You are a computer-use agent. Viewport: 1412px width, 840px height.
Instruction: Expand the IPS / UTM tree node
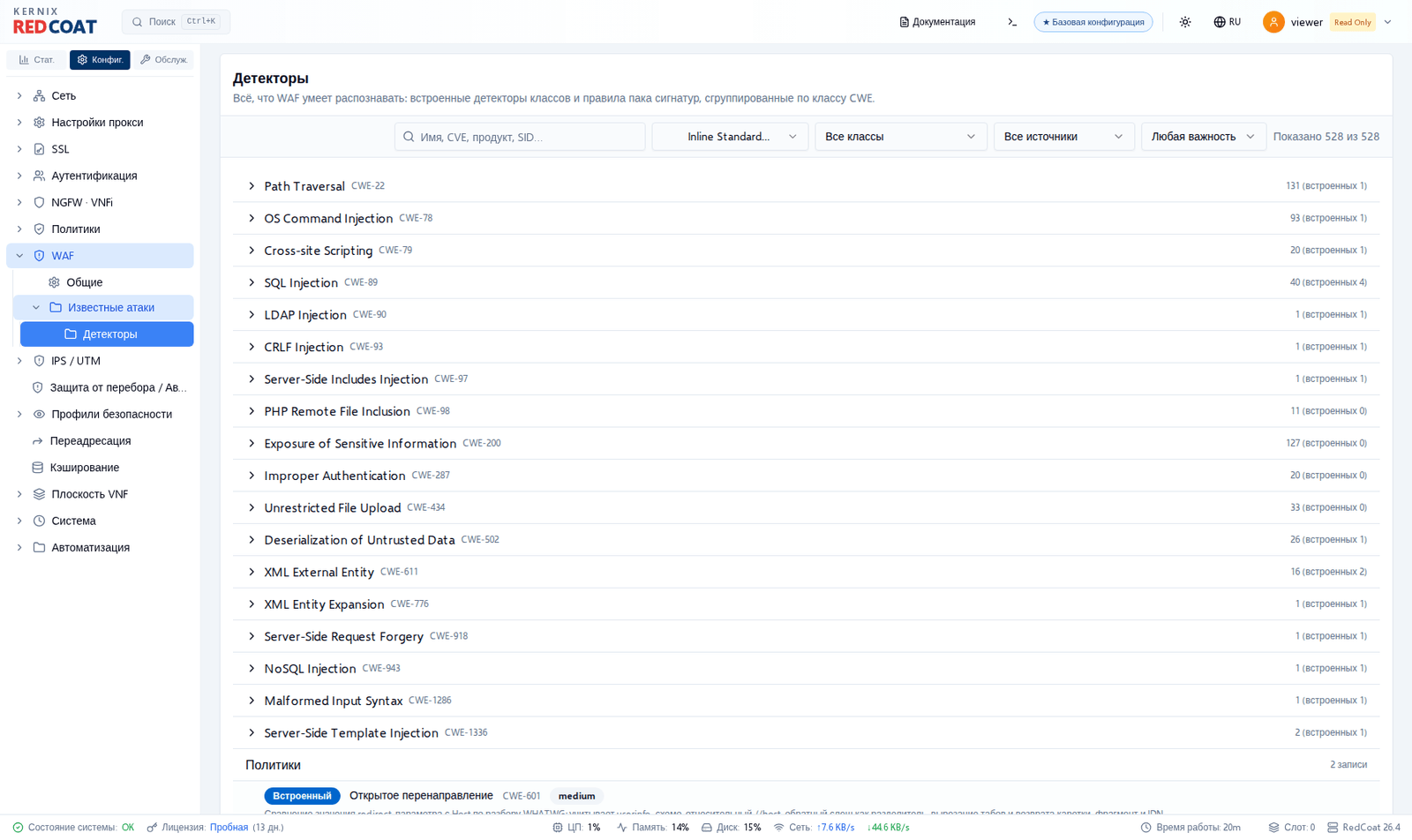coord(19,361)
